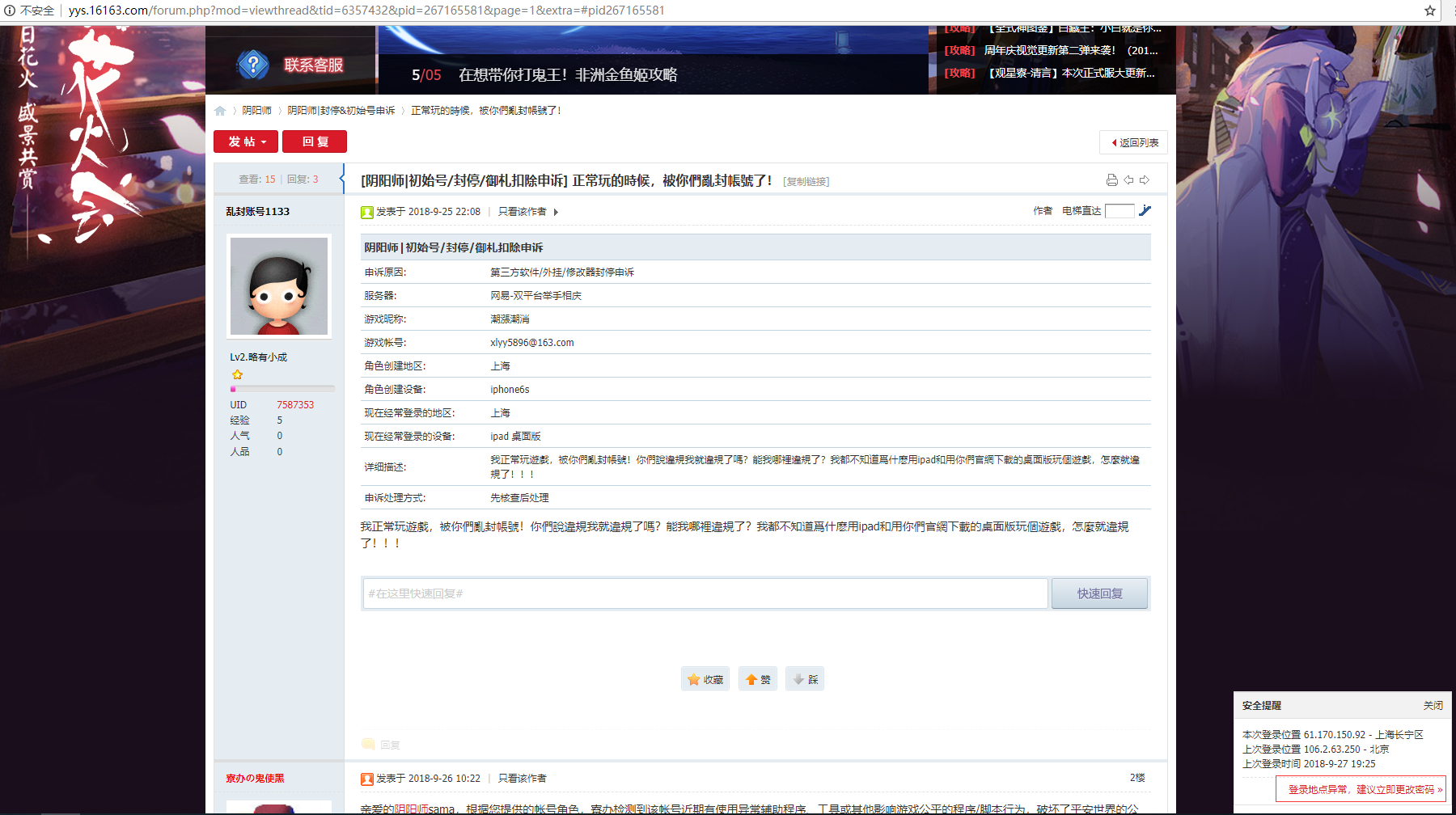Click the blue question mark customer service icon
Image resolution: width=1456 pixels, height=815 pixels.
coord(253,65)
